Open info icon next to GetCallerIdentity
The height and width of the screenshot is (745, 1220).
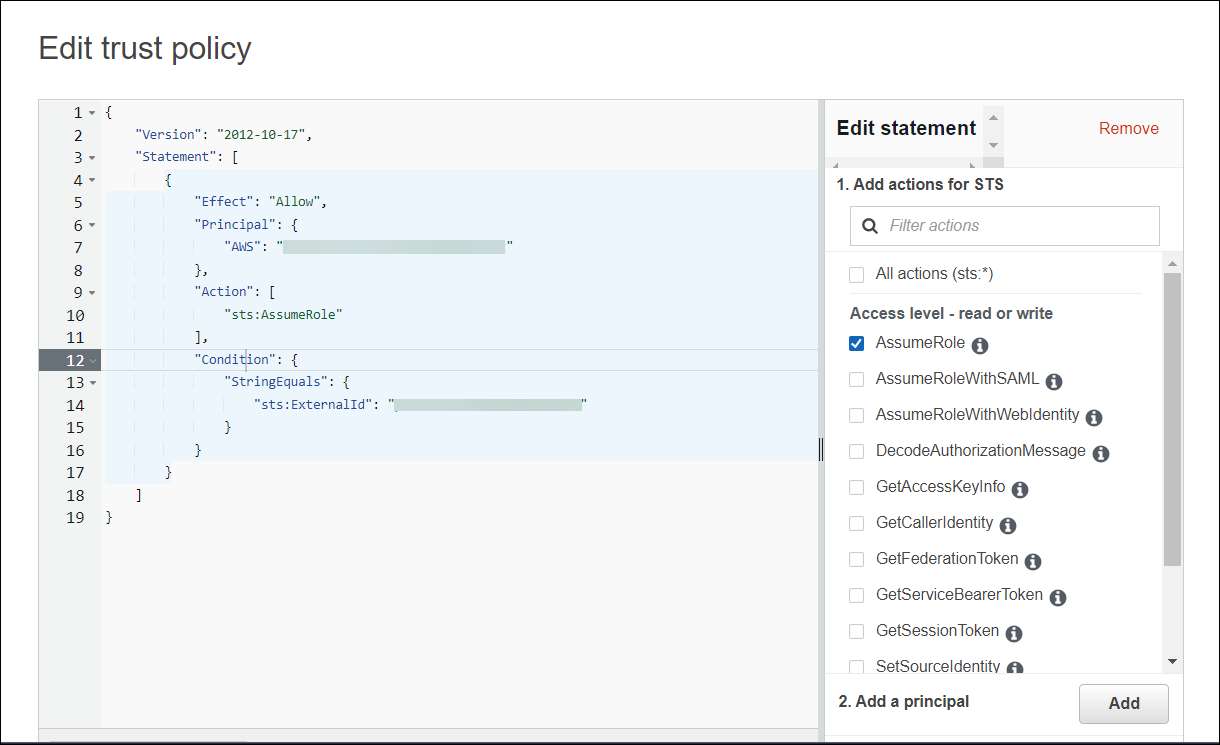[1008, 525]
